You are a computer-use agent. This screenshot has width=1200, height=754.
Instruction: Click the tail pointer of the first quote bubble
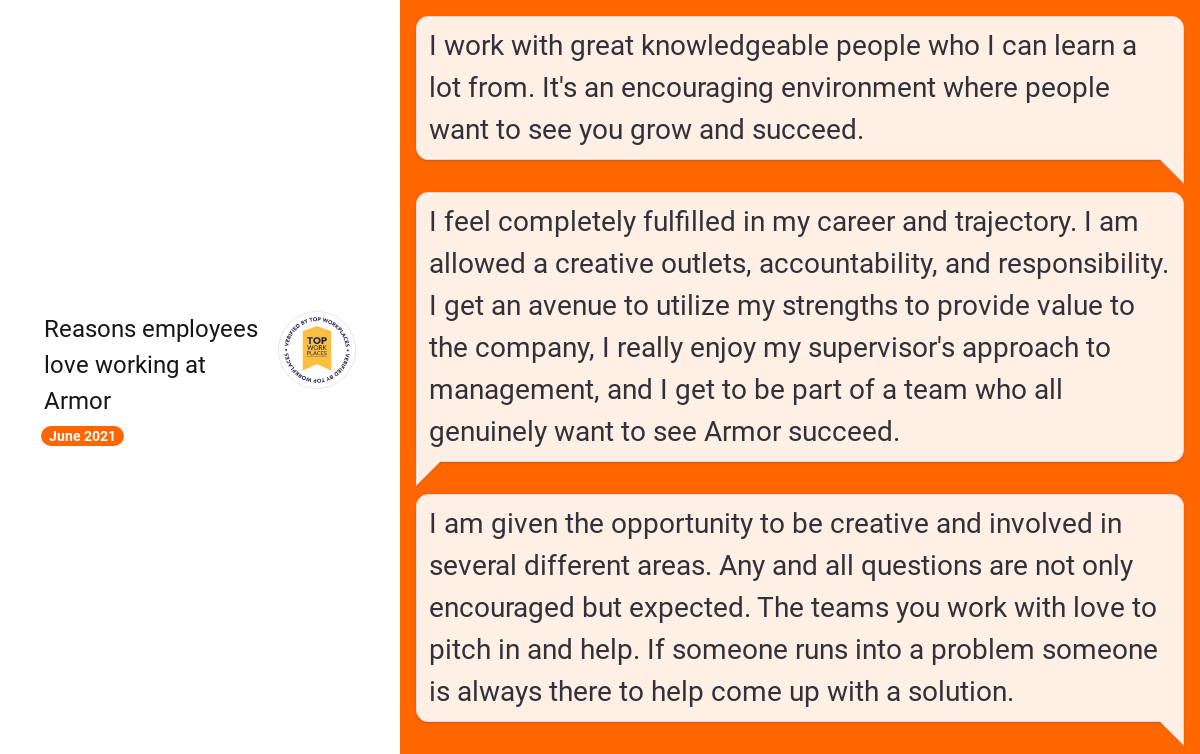point(1171,171)
